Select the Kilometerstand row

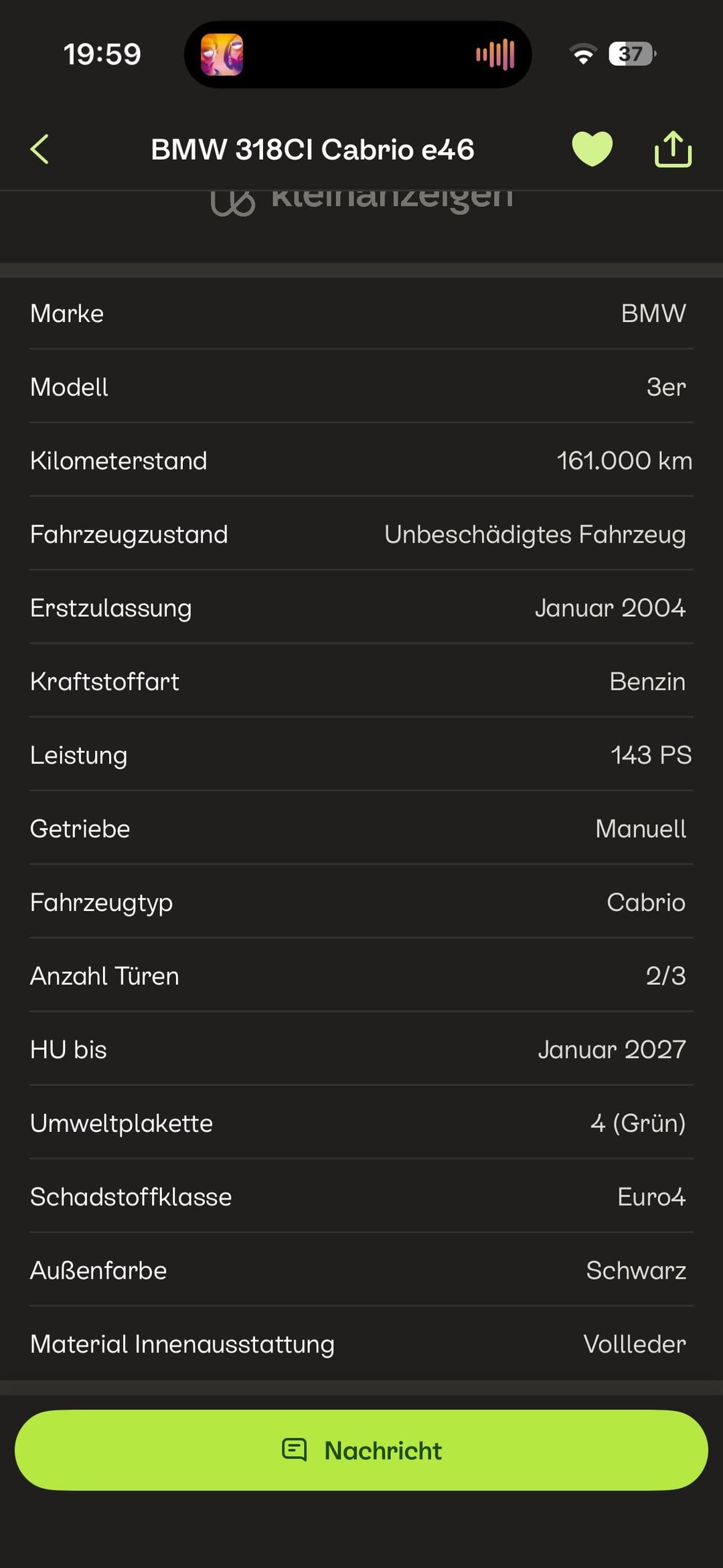click(361, 460)
